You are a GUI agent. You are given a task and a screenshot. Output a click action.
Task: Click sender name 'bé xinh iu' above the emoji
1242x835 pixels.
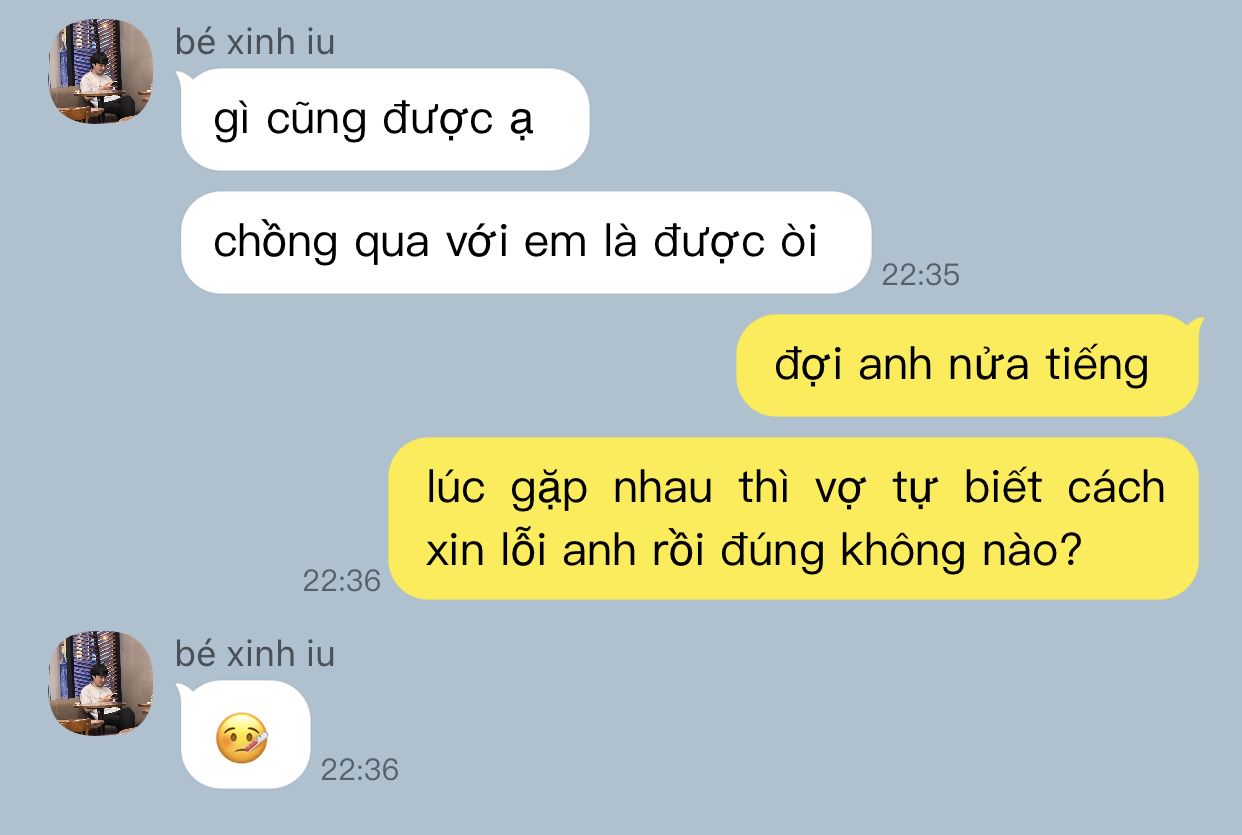pyautogui.click(x=255, y=654)
